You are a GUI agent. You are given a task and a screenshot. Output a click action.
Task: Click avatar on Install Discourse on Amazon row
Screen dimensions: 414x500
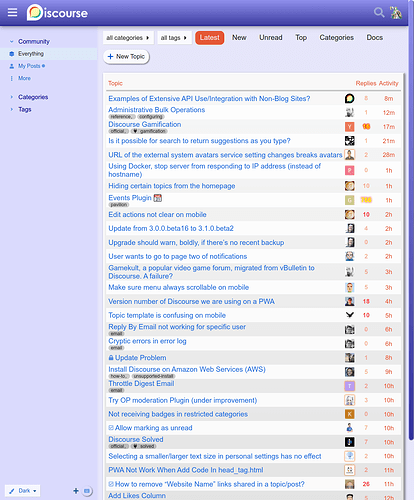349,372
